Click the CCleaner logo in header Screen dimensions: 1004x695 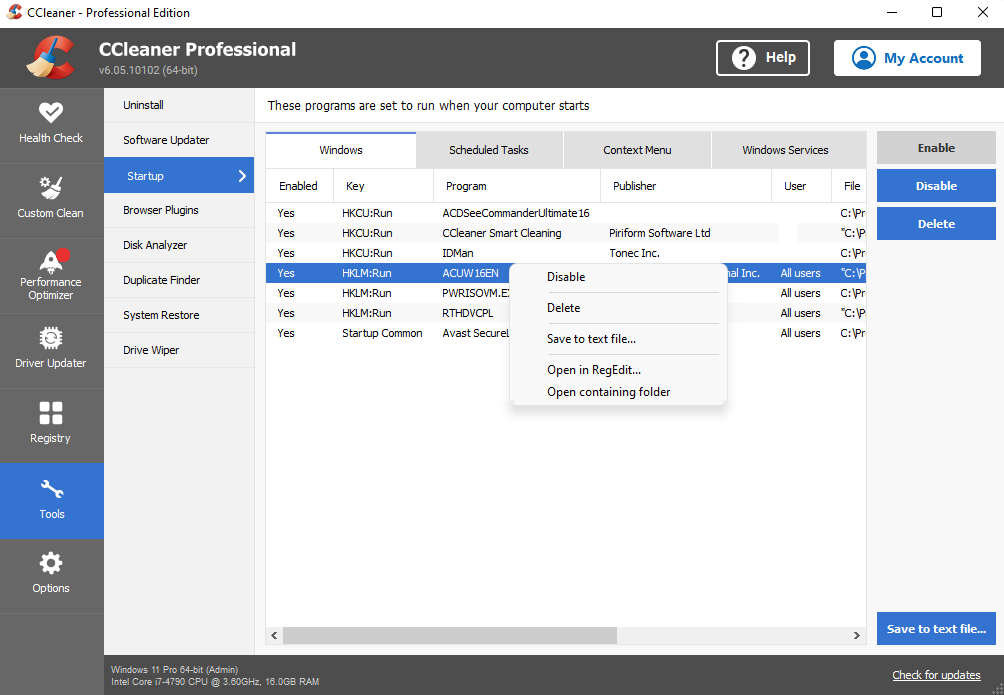50,58
